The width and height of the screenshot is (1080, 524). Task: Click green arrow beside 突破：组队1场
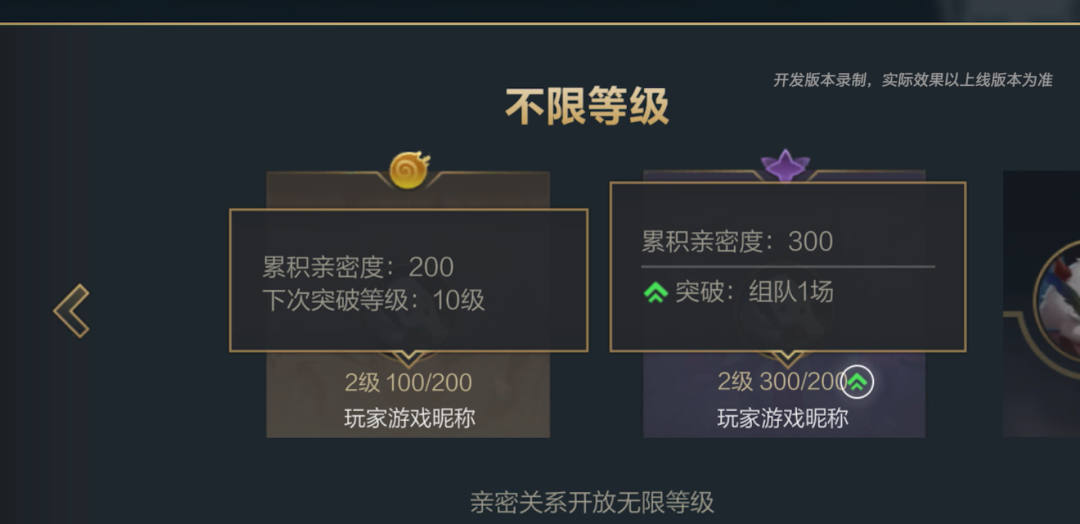[x=656, y=292]
